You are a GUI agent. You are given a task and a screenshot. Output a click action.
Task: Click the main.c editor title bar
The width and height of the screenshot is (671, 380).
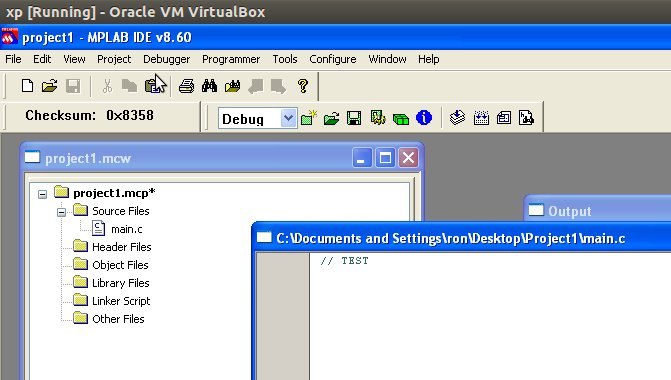tap(462, 238)
